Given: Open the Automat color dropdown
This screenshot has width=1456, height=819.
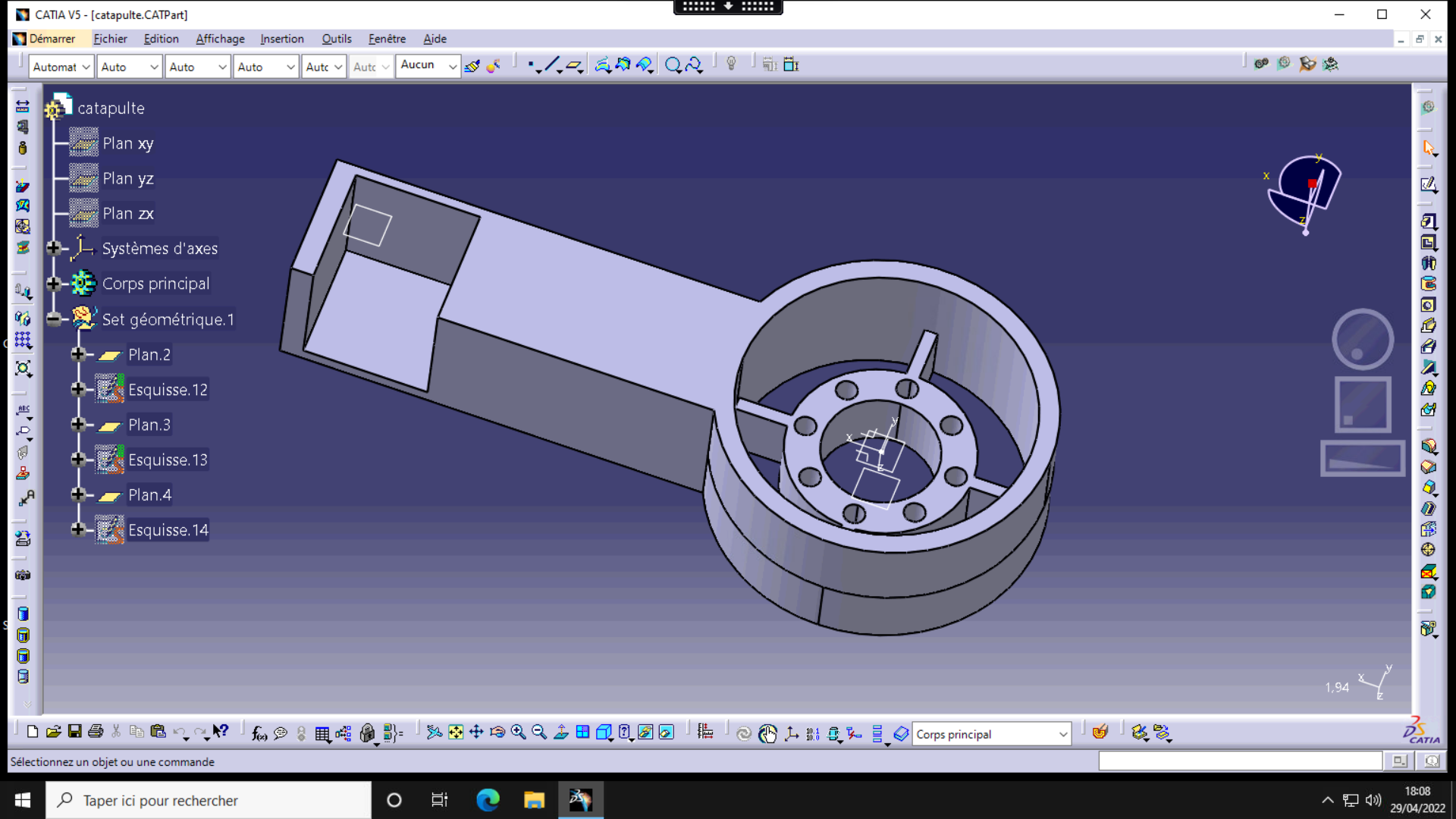Looking at the screenshot, I should [x=86, y=67].
